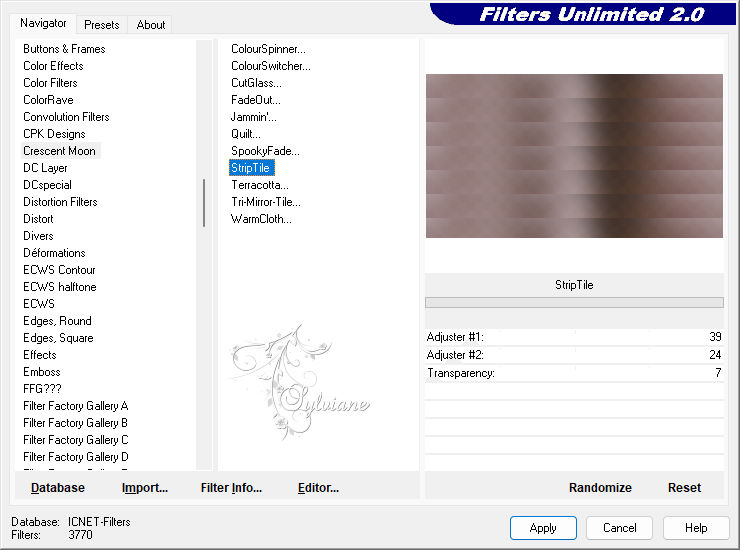Select Emboss category
The height and width of the screenshot is (550, 740).
pyautogui.click(x=42, y=372)
